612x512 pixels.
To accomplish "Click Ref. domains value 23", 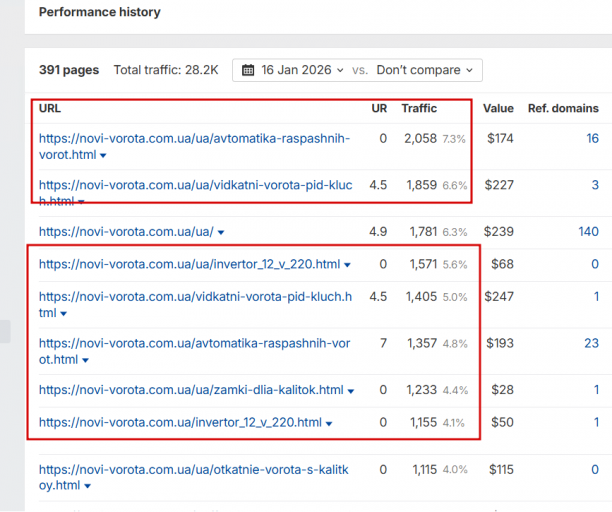I will coord(591,343).
